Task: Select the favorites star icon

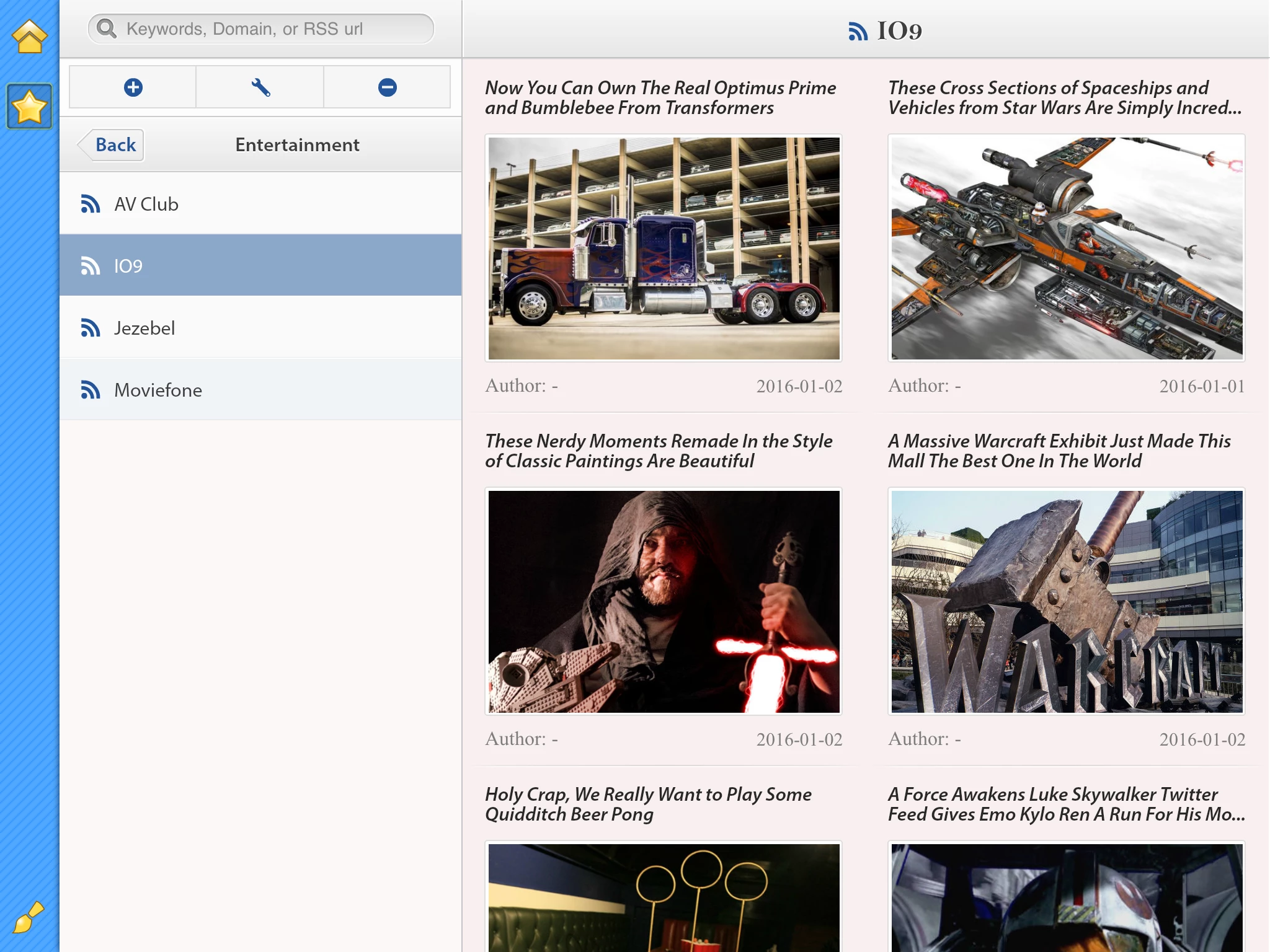Action: (29, 107)
